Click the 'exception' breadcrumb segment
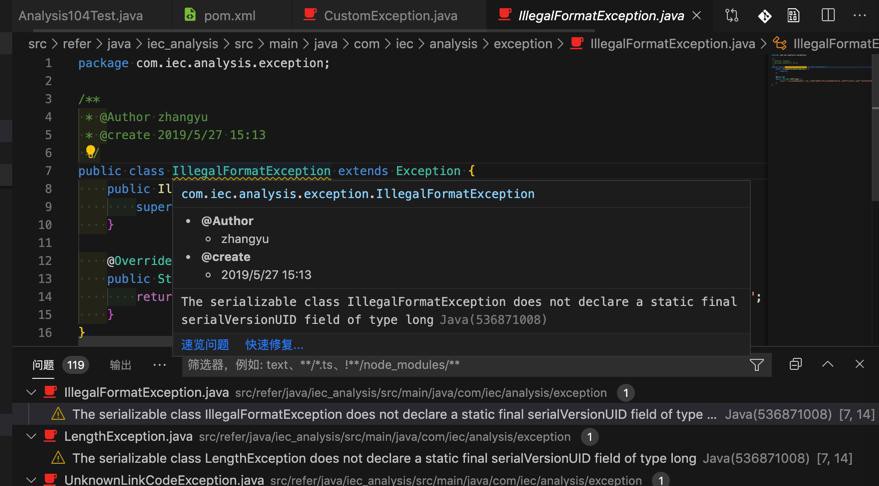Image resolution: width=879 pixels, height=486 pixels. point(522,44)
